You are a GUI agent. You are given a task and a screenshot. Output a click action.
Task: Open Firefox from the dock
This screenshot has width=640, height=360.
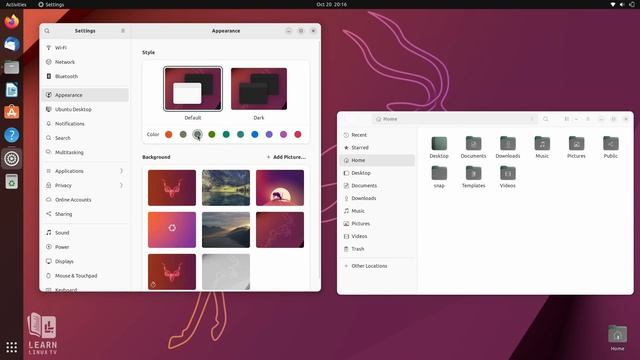click(11, 21)
